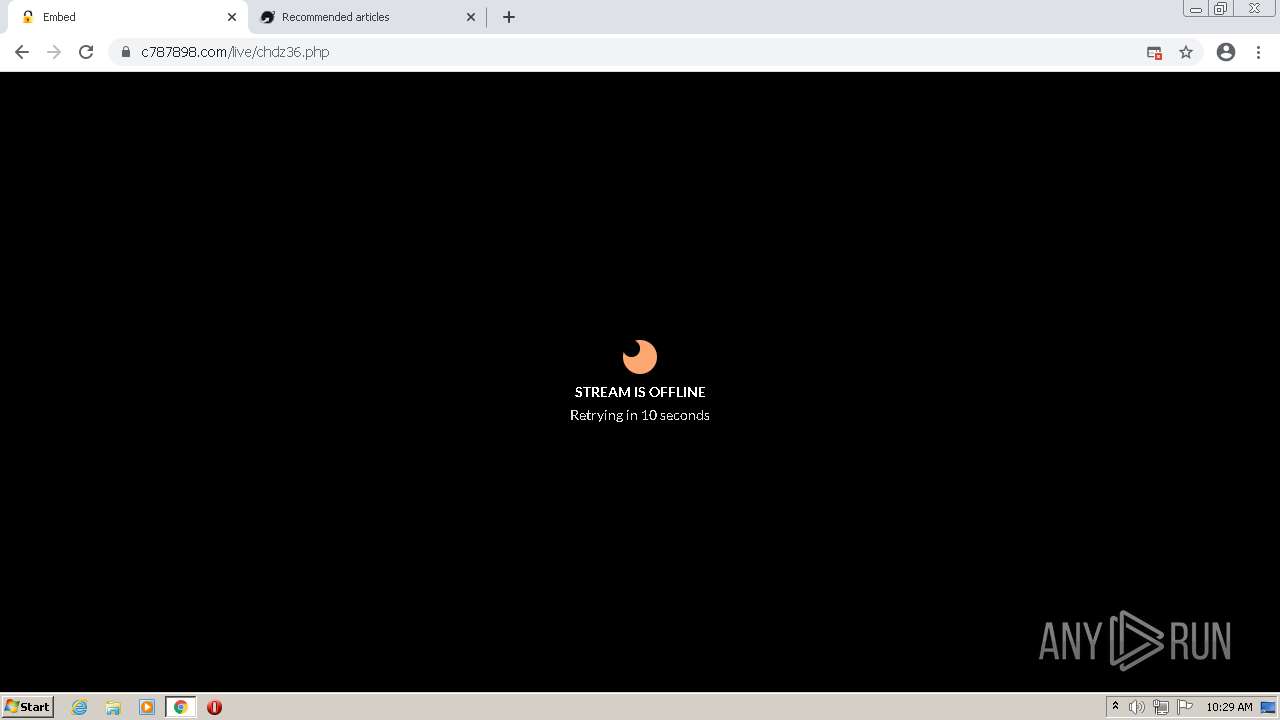The height and width of the screenshot is (720, 1280).
Task: Click the show desktop tray icon
Action: click(1268, 707)
